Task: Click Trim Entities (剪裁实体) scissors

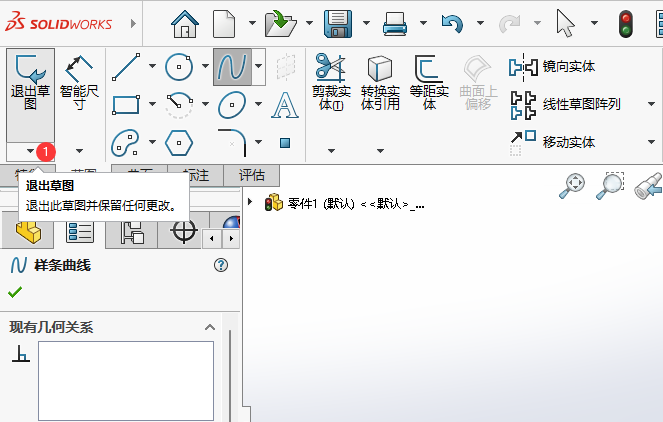Action: point(331,82)
